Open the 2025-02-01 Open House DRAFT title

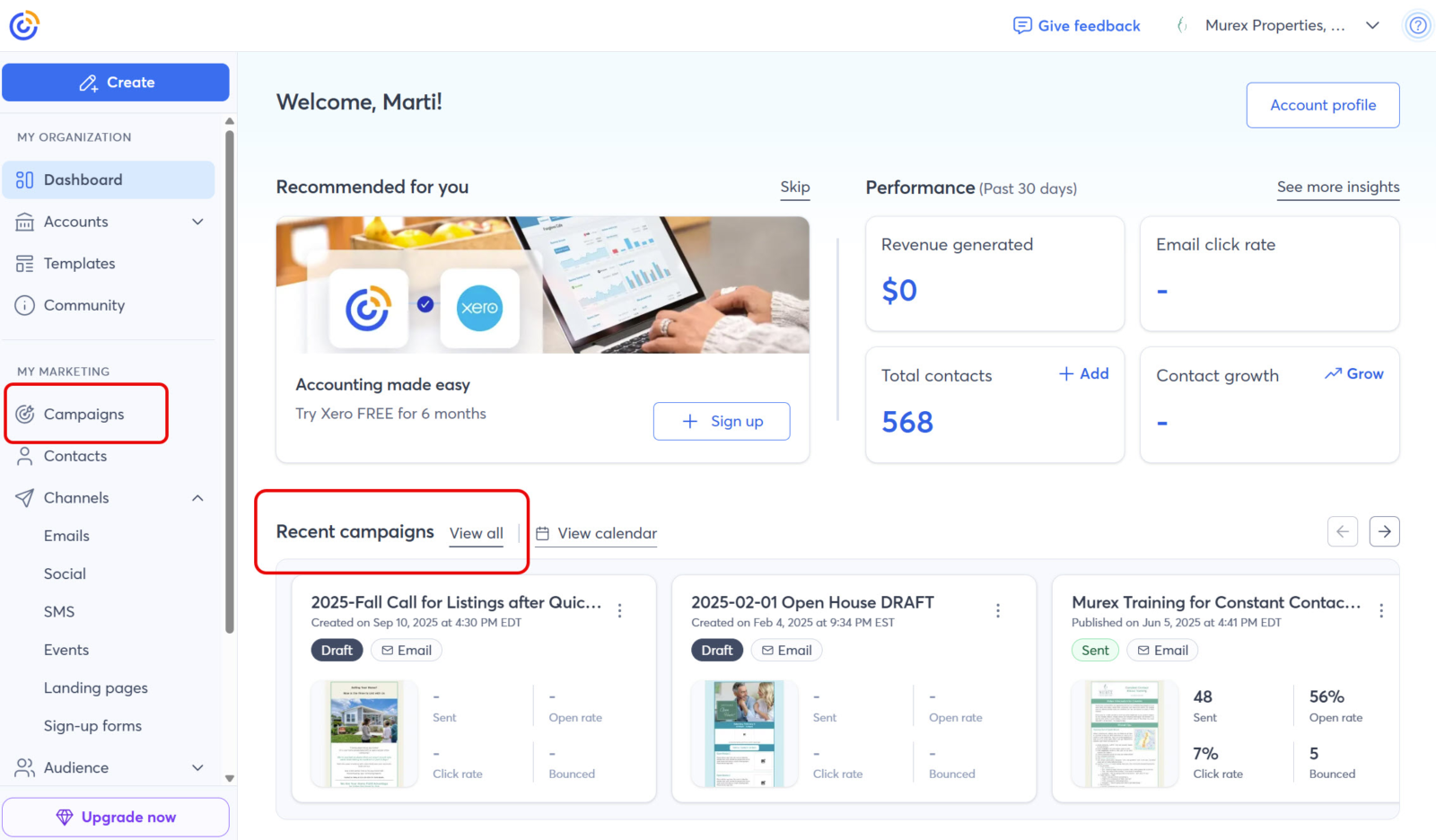[x=813, y=602]
